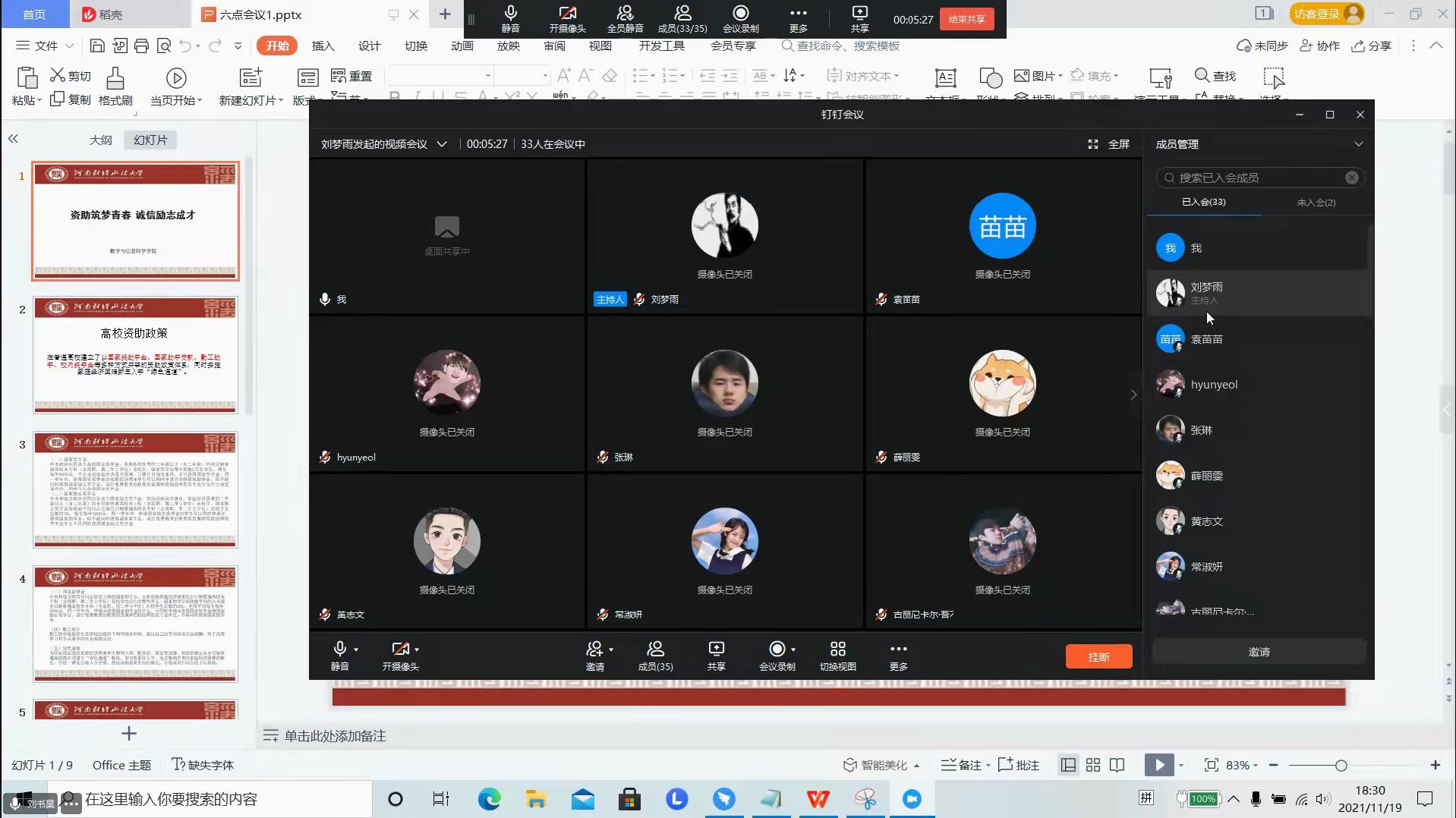Screen dimensions: 1456x818
Task: Switch to reading view in the status bar
Action: (1117, 765)
